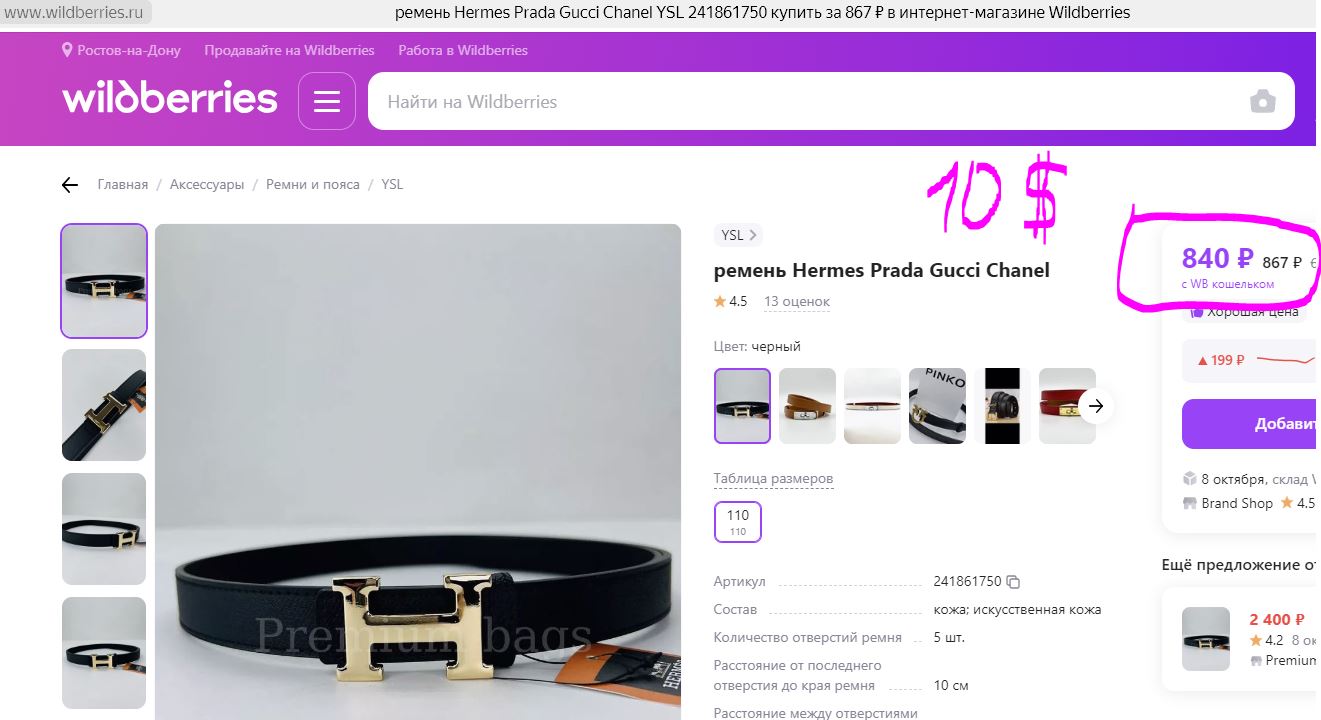Open Аксессуары breadcrumb

(207, 185)
